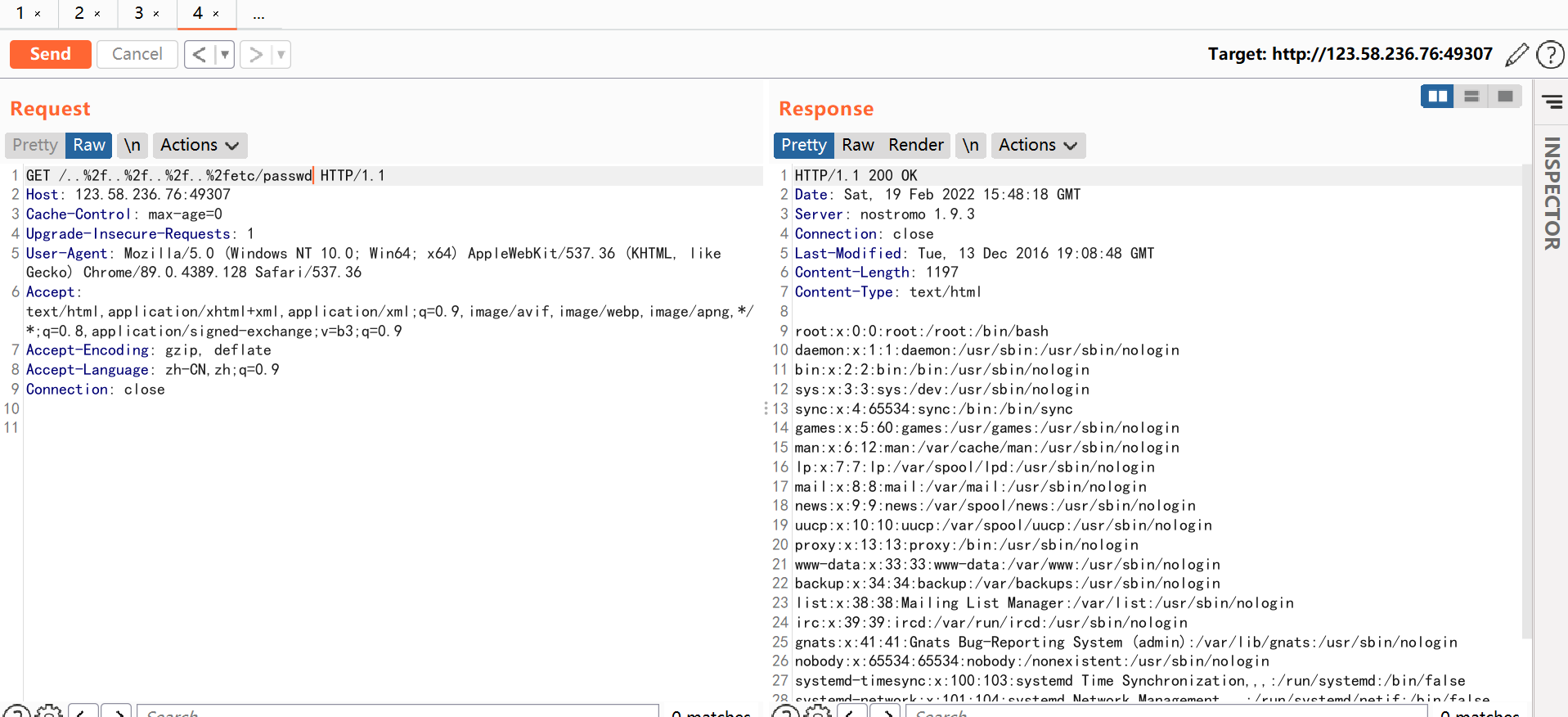This screenshot has width=1568, height=717.
Task: Click the orange Send button
Action: pos(50,54)
